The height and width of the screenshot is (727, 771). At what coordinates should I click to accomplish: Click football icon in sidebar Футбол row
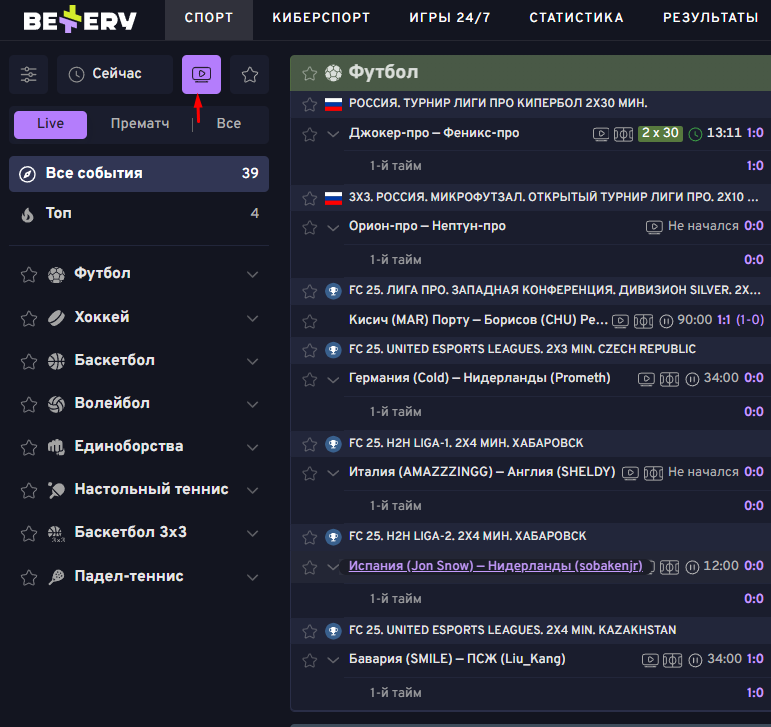[56, 274]
